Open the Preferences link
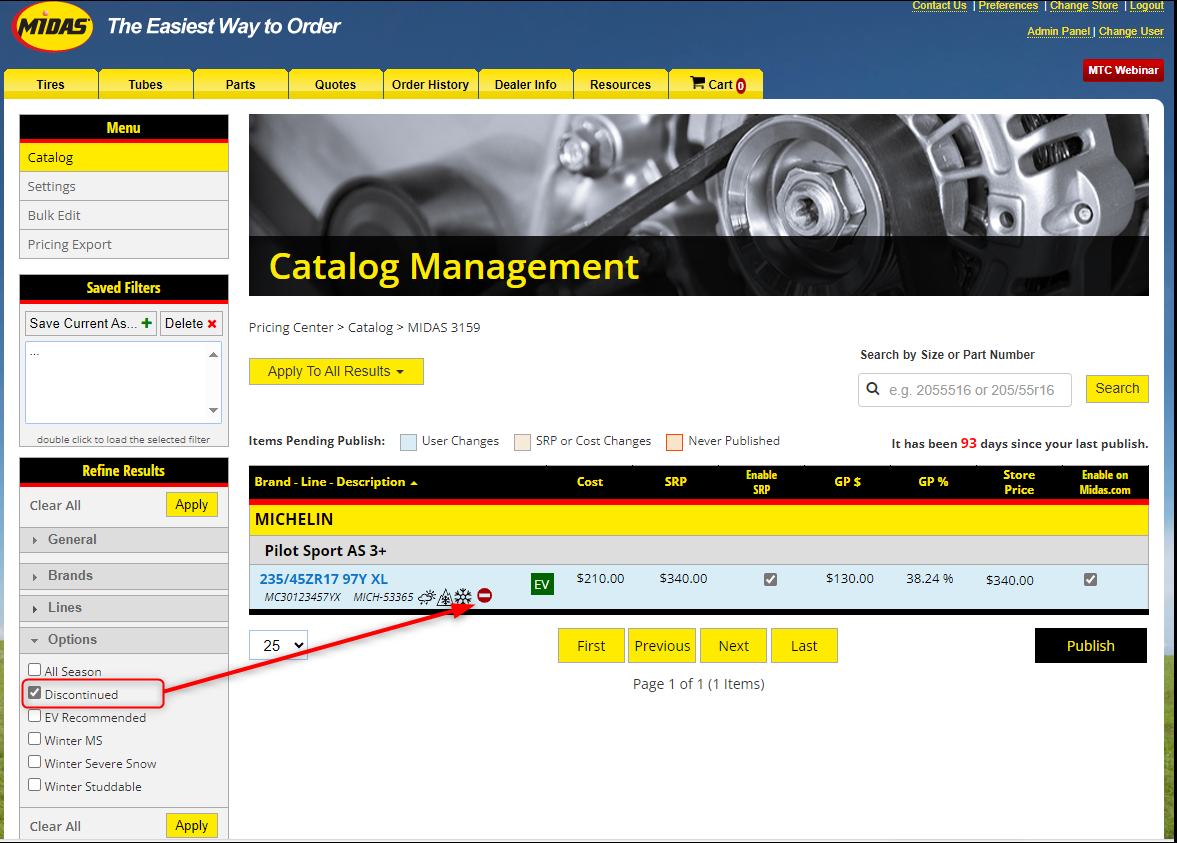The width and height of the screenshot is (1177, 843). coord(1008,5)
